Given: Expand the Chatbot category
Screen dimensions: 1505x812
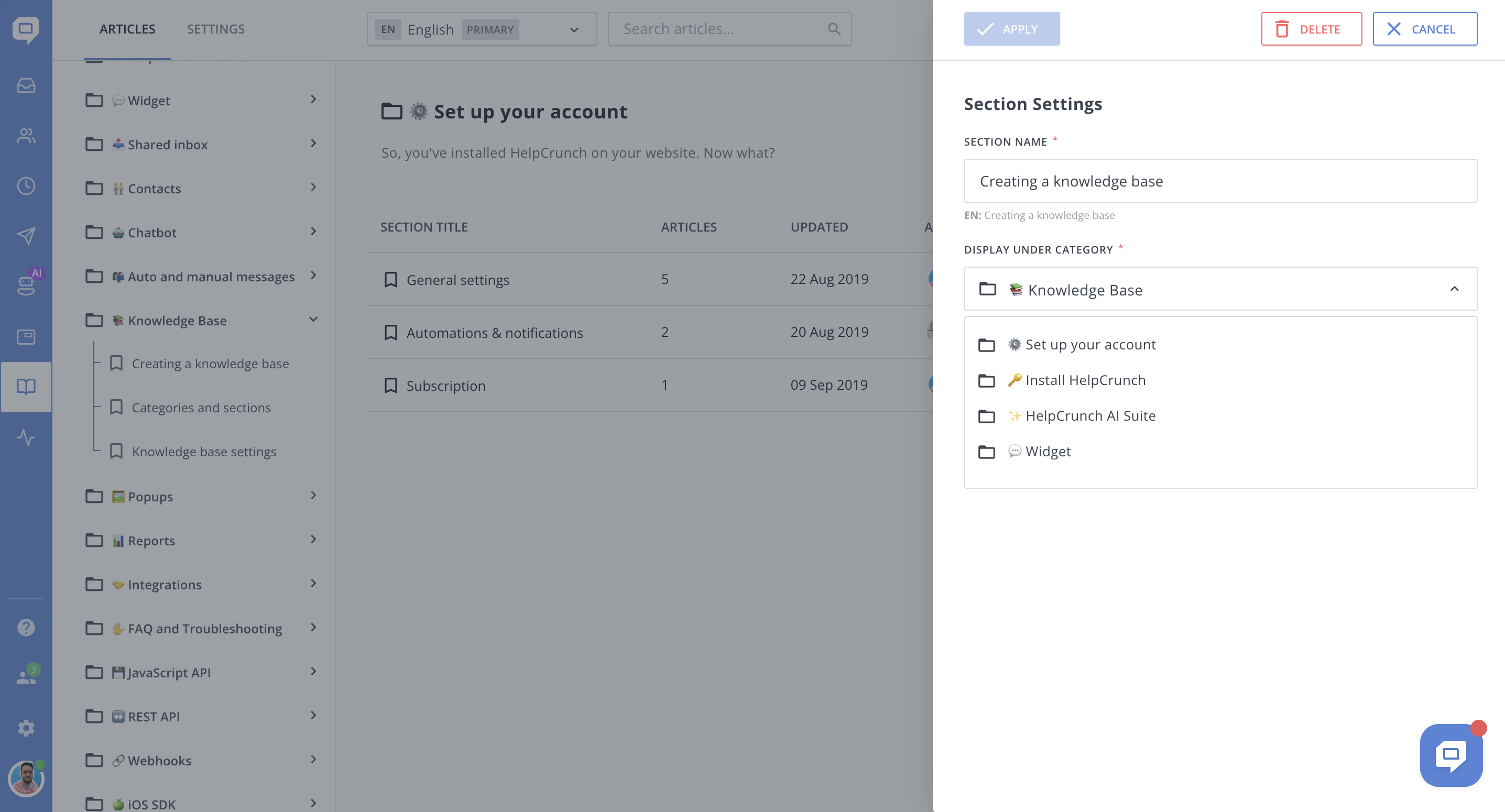Looking at the screenshot, I should click(313, 232).
